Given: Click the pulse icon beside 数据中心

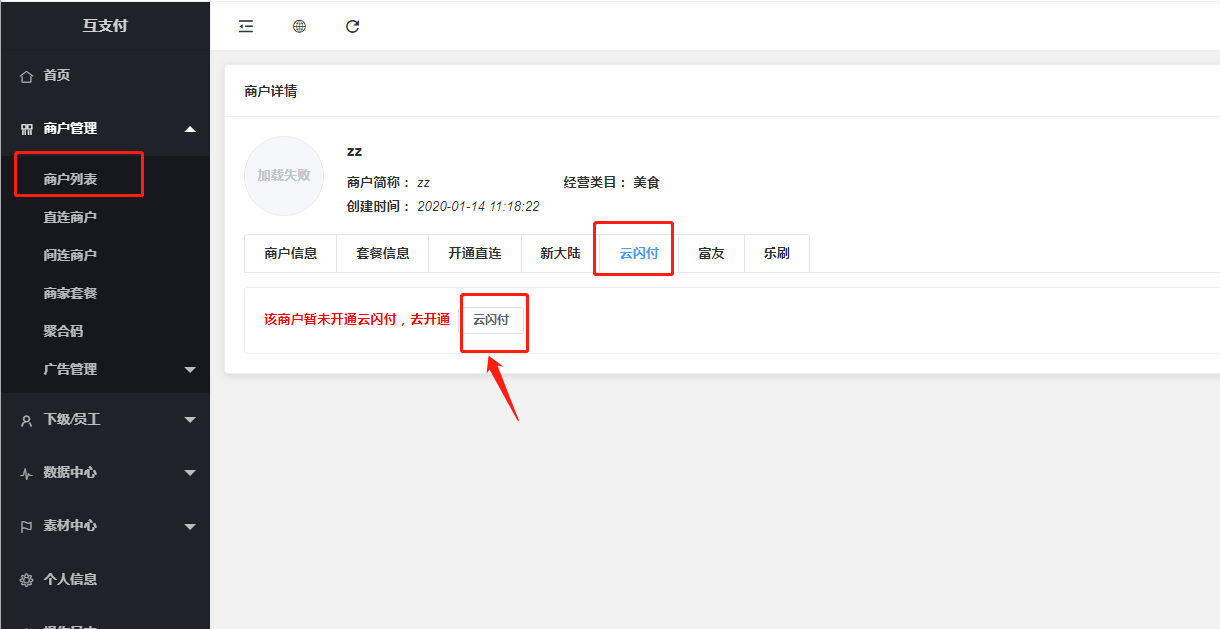Looking at the screenshot, I should point(27,474).
